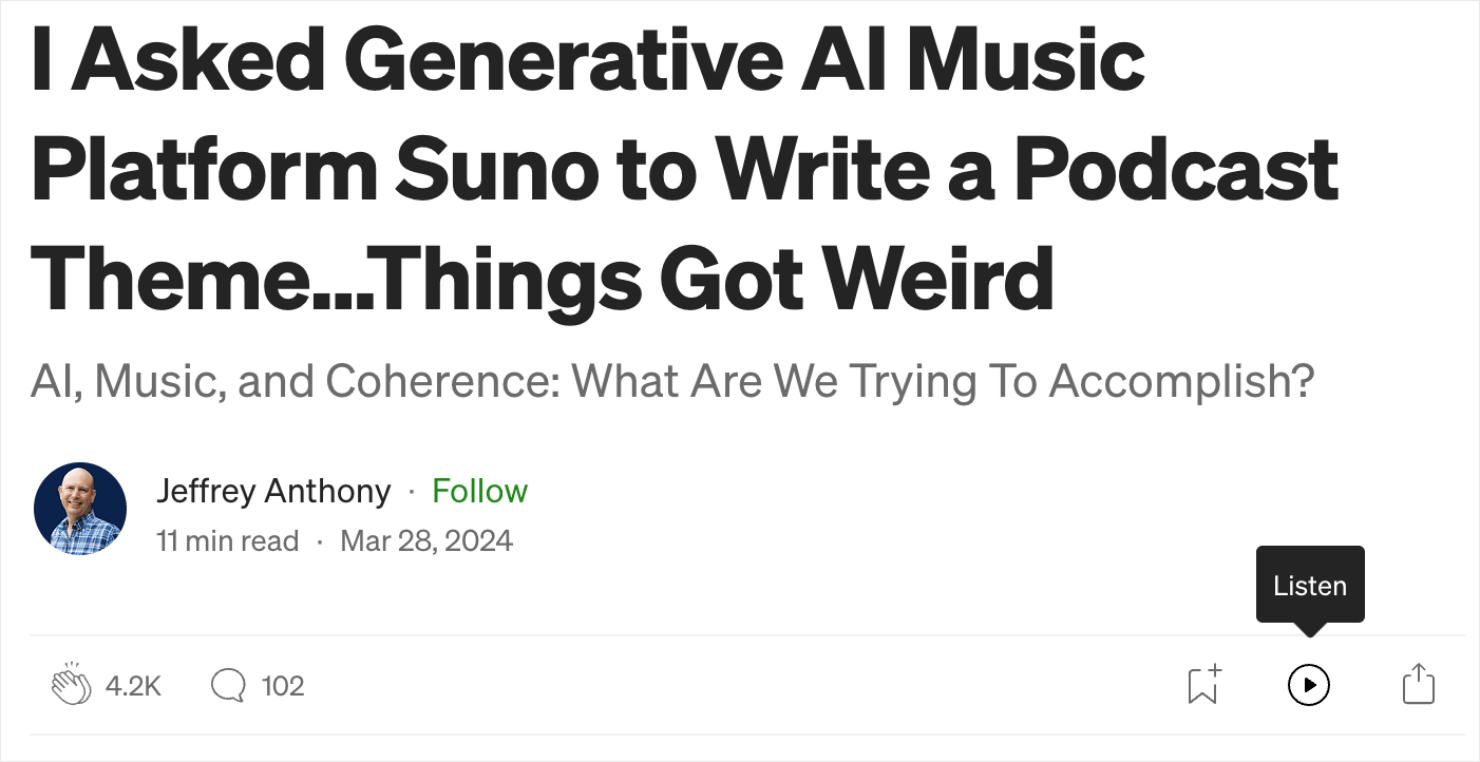
Task: Play the article audio with the Listen button
Action: 1308,686
